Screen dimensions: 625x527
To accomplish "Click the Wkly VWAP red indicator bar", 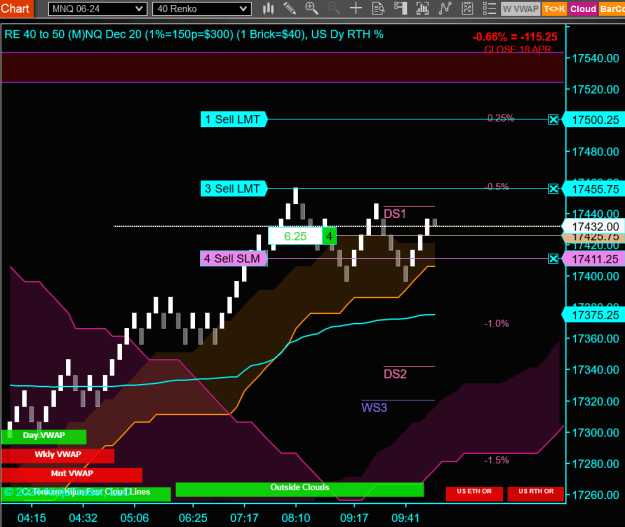I will (x=58, y=455).
